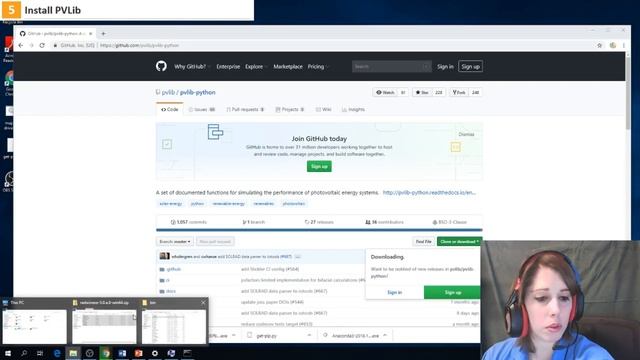The image size is (640, 360).
Task: Switch to Chrome in the taskbar
Action: (x=106, y=353)
